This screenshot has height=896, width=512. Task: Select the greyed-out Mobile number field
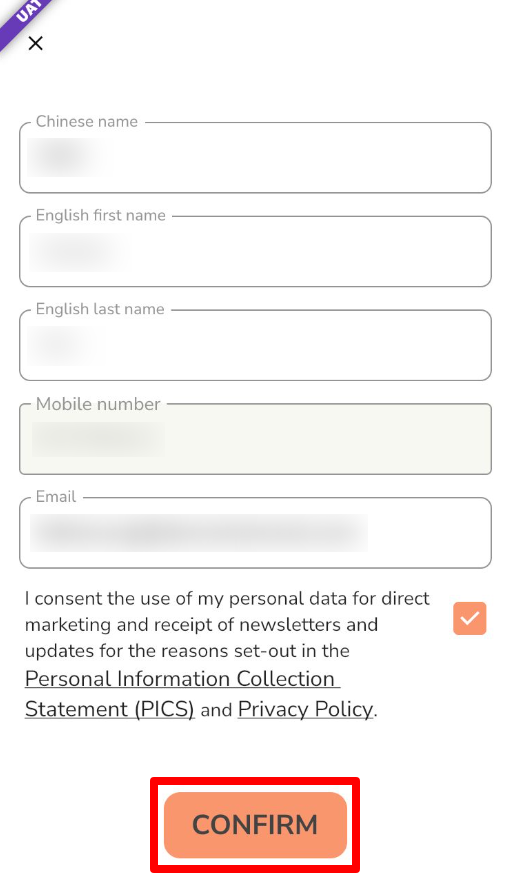point(255,439)
